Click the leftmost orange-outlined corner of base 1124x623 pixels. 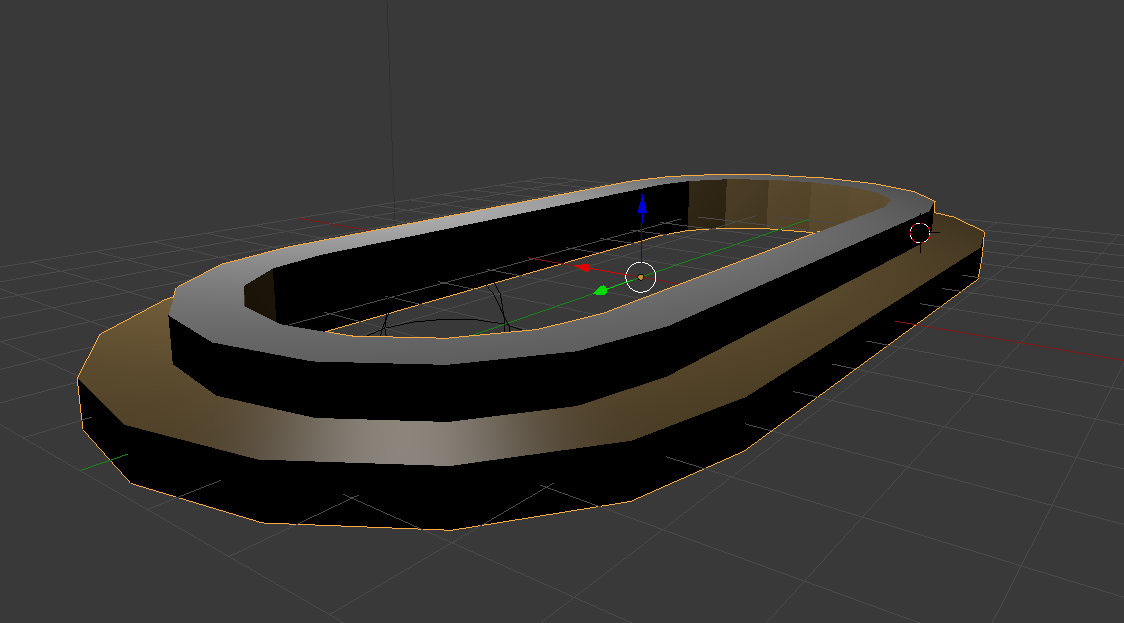pyautogui.click(x=79, y=379)
